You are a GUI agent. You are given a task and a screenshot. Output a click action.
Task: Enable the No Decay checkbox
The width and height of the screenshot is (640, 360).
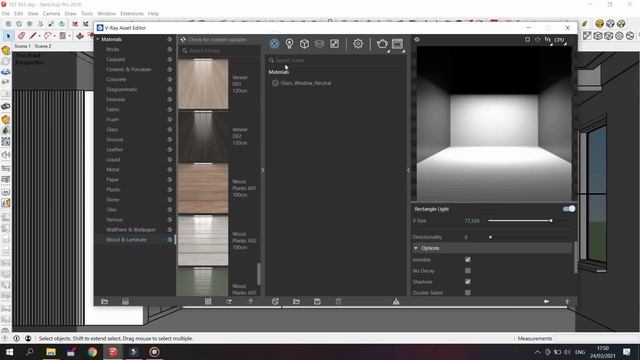click(x=468, y=271)
